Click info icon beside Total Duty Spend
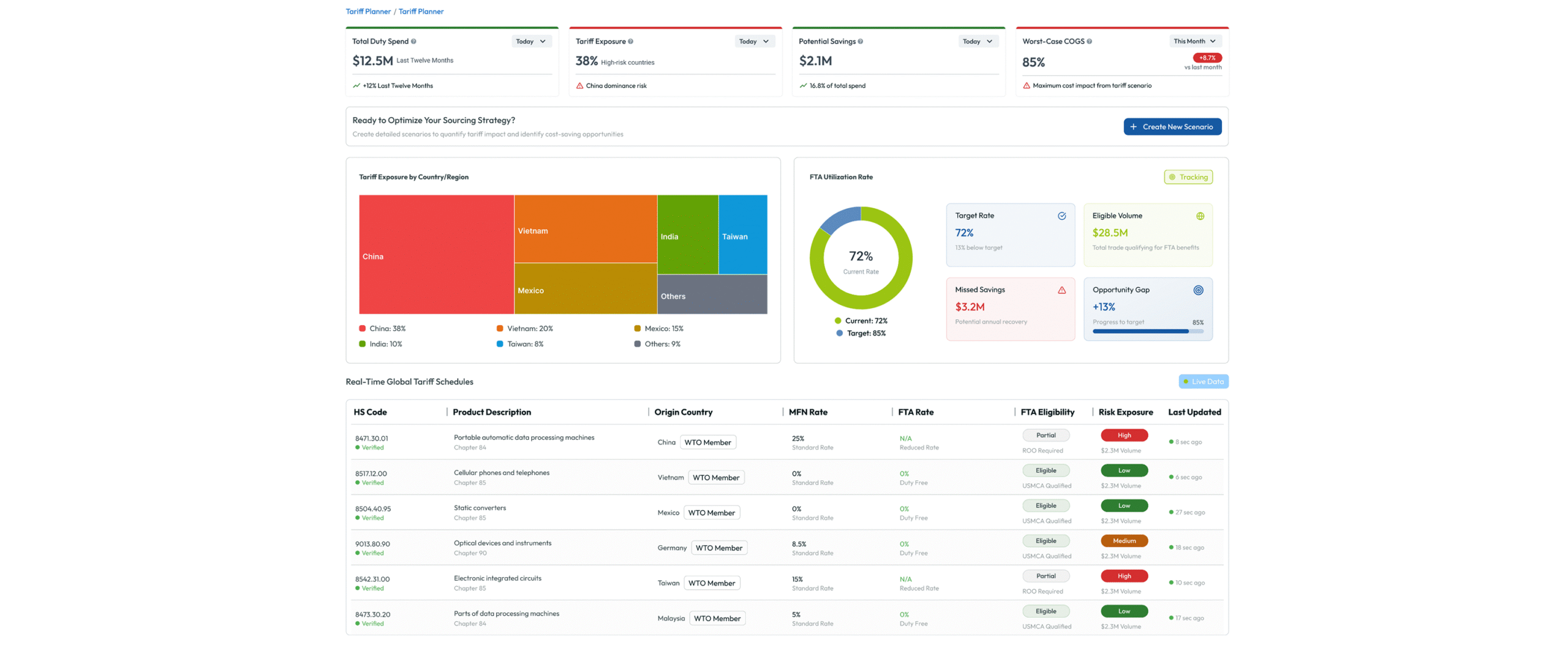The width and height of the screenshot is (1568, 645). [x=413, y=42]
